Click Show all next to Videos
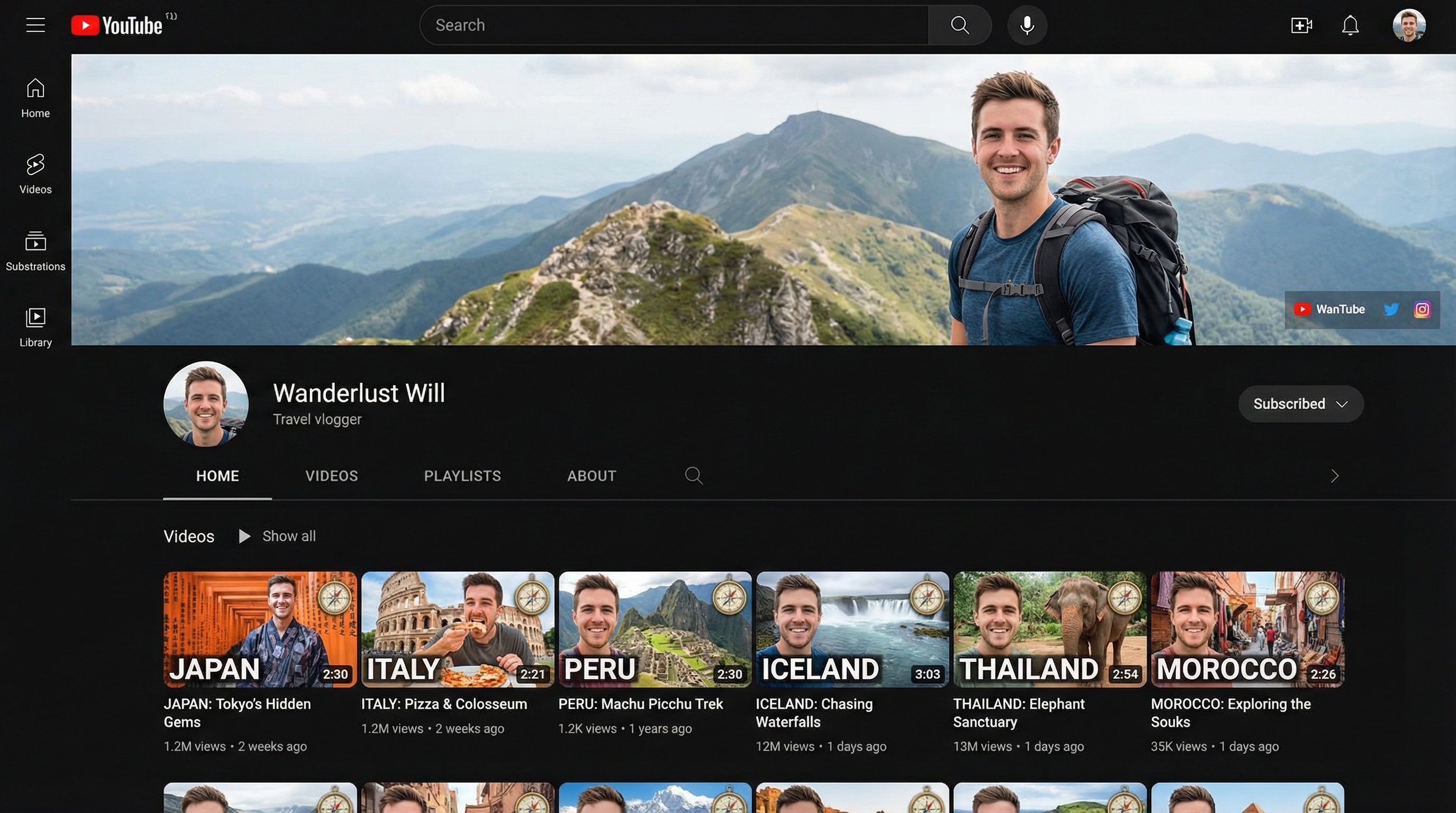The height and width of the screenshot is (813, 1456). pos(288,536)
